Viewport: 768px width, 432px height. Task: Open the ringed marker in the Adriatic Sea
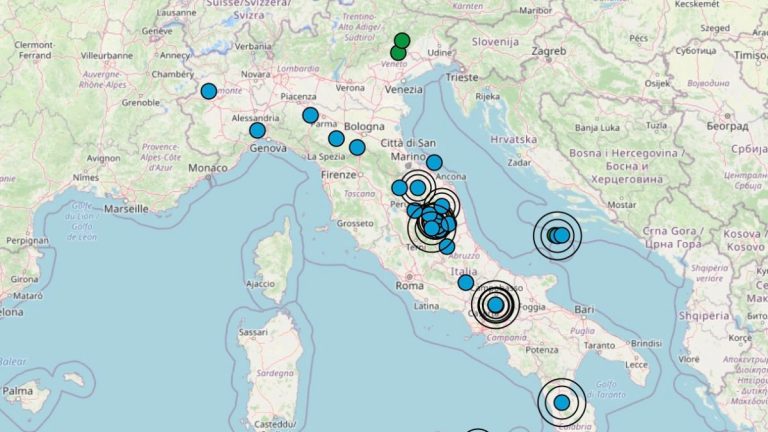click(x=558, y=236)
